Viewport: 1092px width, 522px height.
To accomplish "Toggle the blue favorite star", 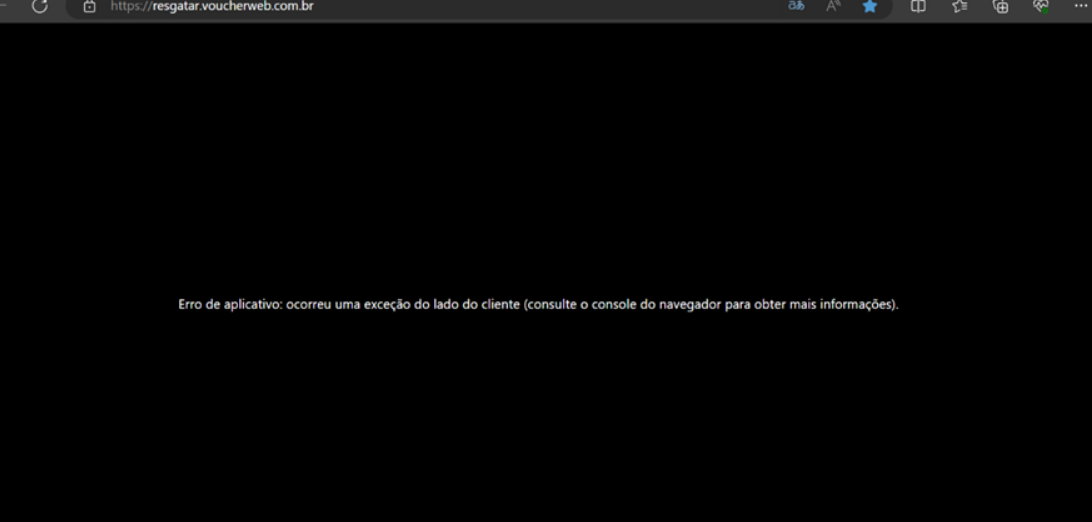I will [x=870, y=6].
